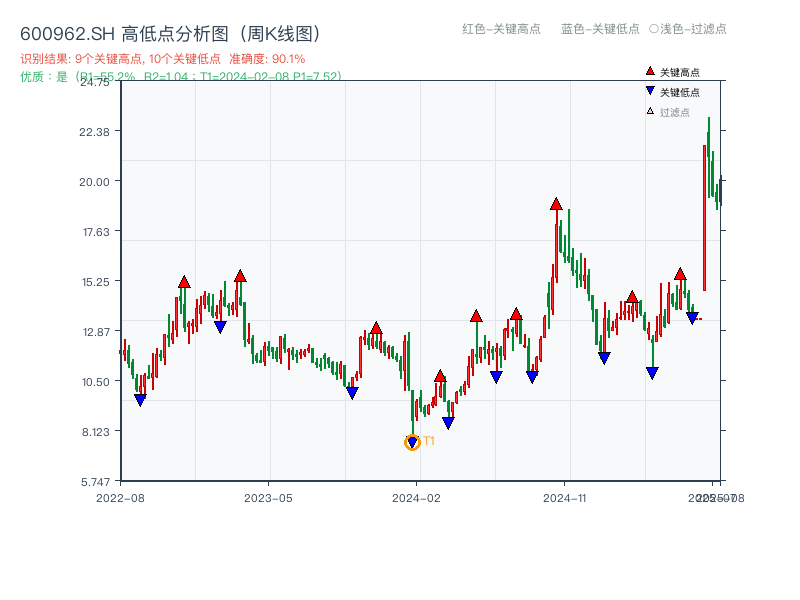Toggle the 关键高点 legend label
The height and width of the screenshot is (600, 800).
(x=680, y=72)
